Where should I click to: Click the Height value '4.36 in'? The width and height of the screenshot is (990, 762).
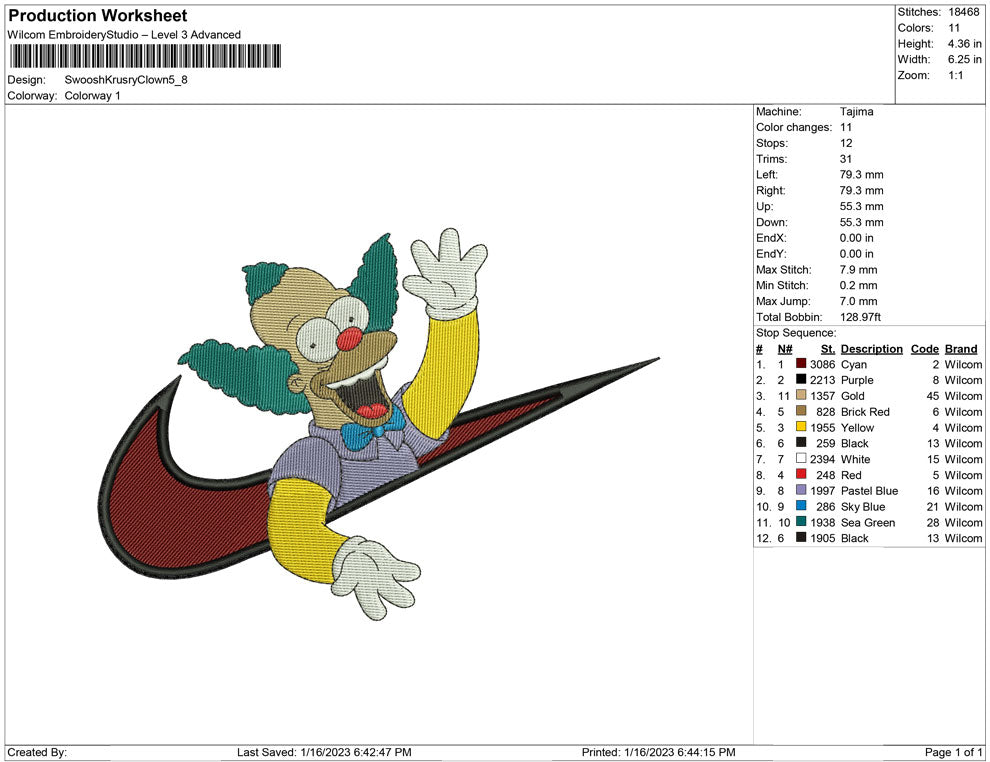click(x=964, y=44)
